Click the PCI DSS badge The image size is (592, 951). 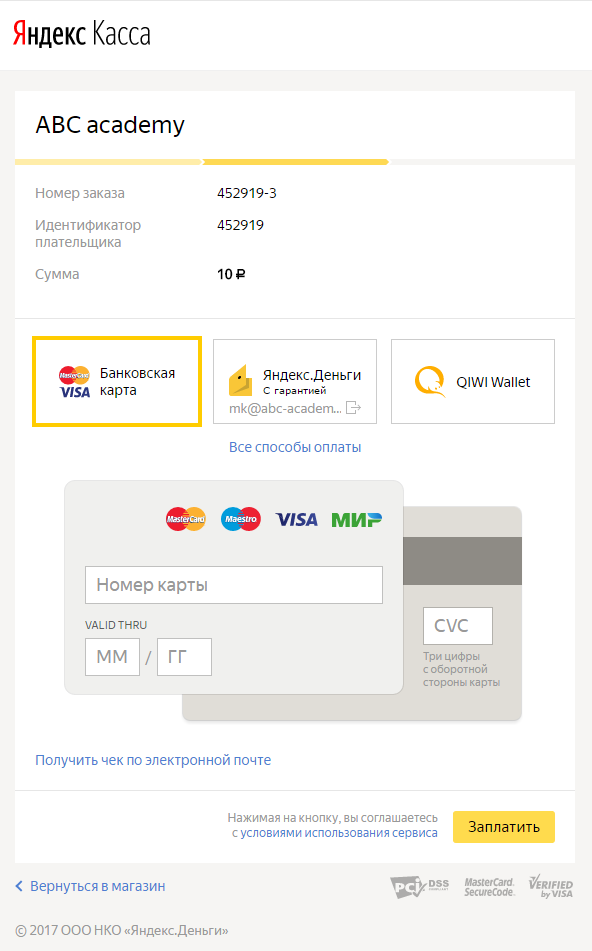[419, 887]
